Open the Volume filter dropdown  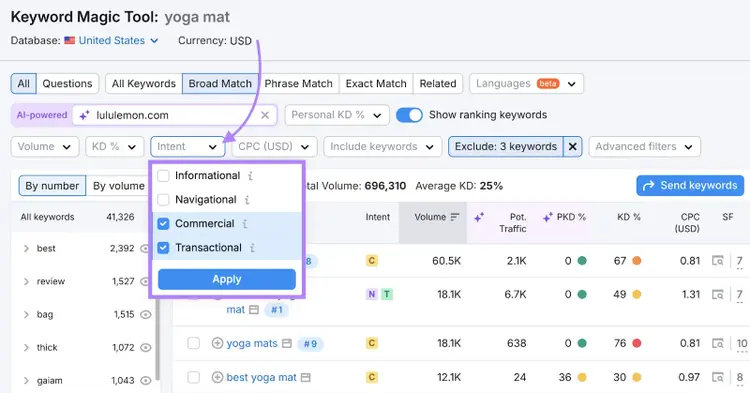(44, 147)
